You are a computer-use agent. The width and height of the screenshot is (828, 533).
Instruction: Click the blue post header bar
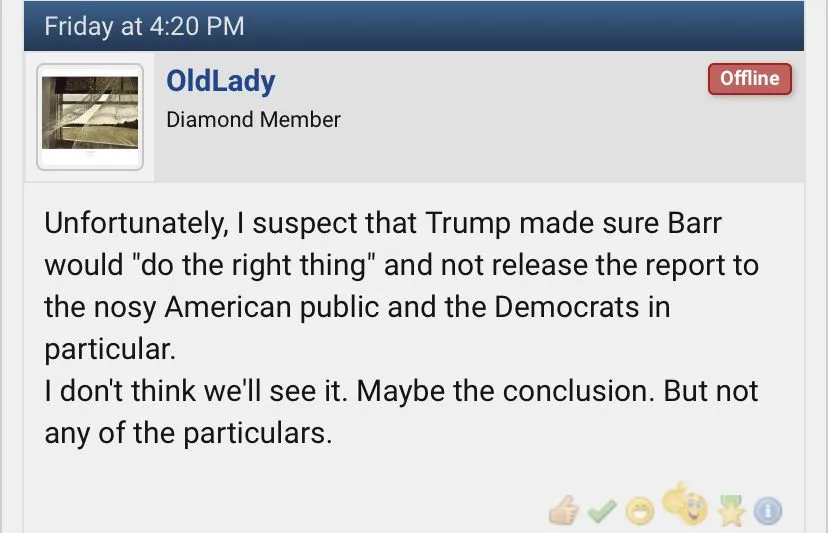point(500,26)
